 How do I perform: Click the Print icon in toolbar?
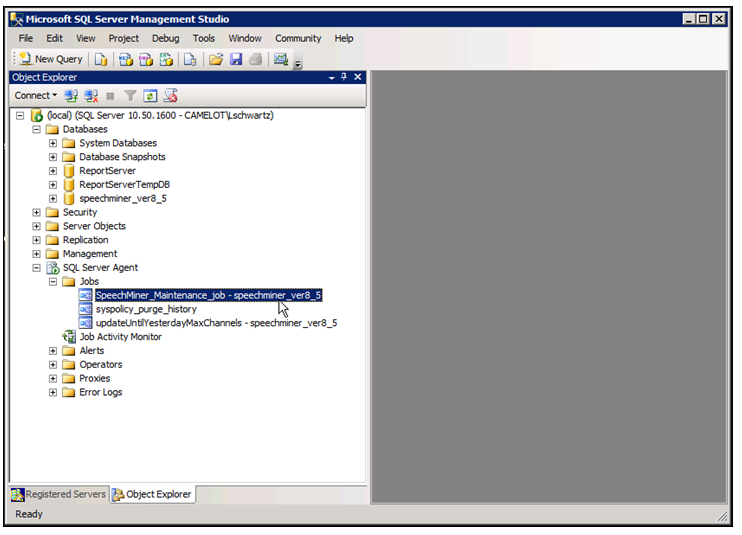point(256,59)
